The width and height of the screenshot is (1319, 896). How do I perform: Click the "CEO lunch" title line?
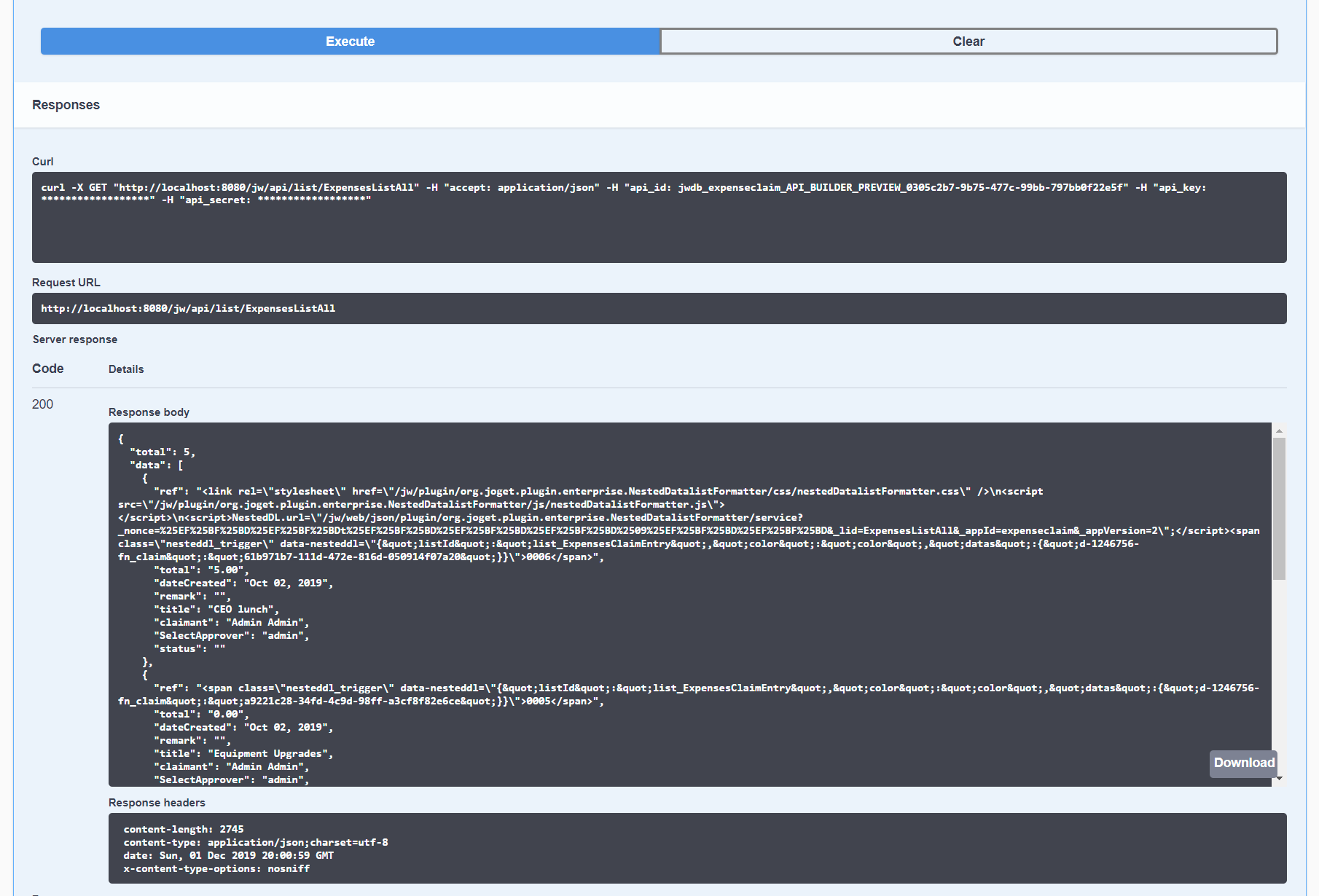point(216,610)
